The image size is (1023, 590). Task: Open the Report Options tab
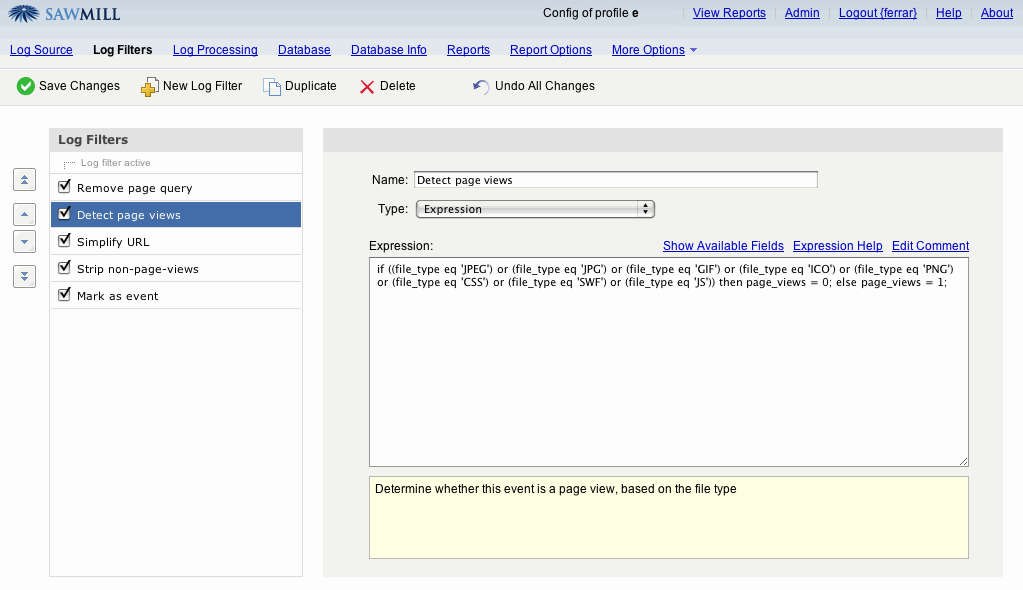tap(550, 50)
